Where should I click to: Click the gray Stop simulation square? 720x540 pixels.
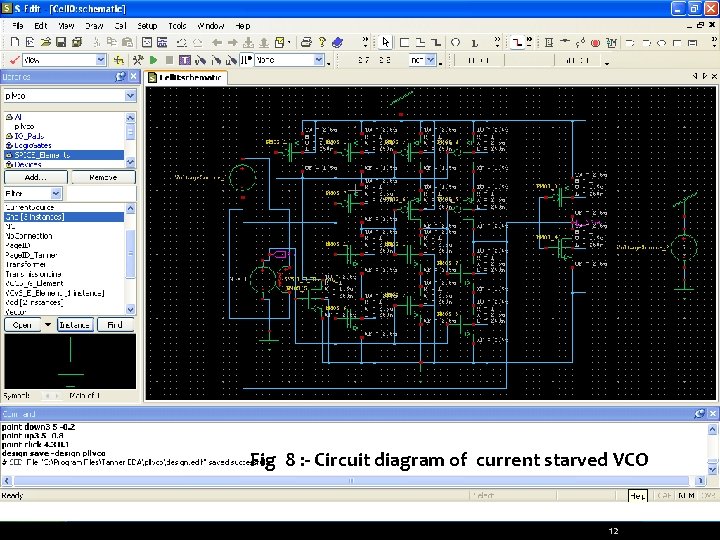(169, 60)
